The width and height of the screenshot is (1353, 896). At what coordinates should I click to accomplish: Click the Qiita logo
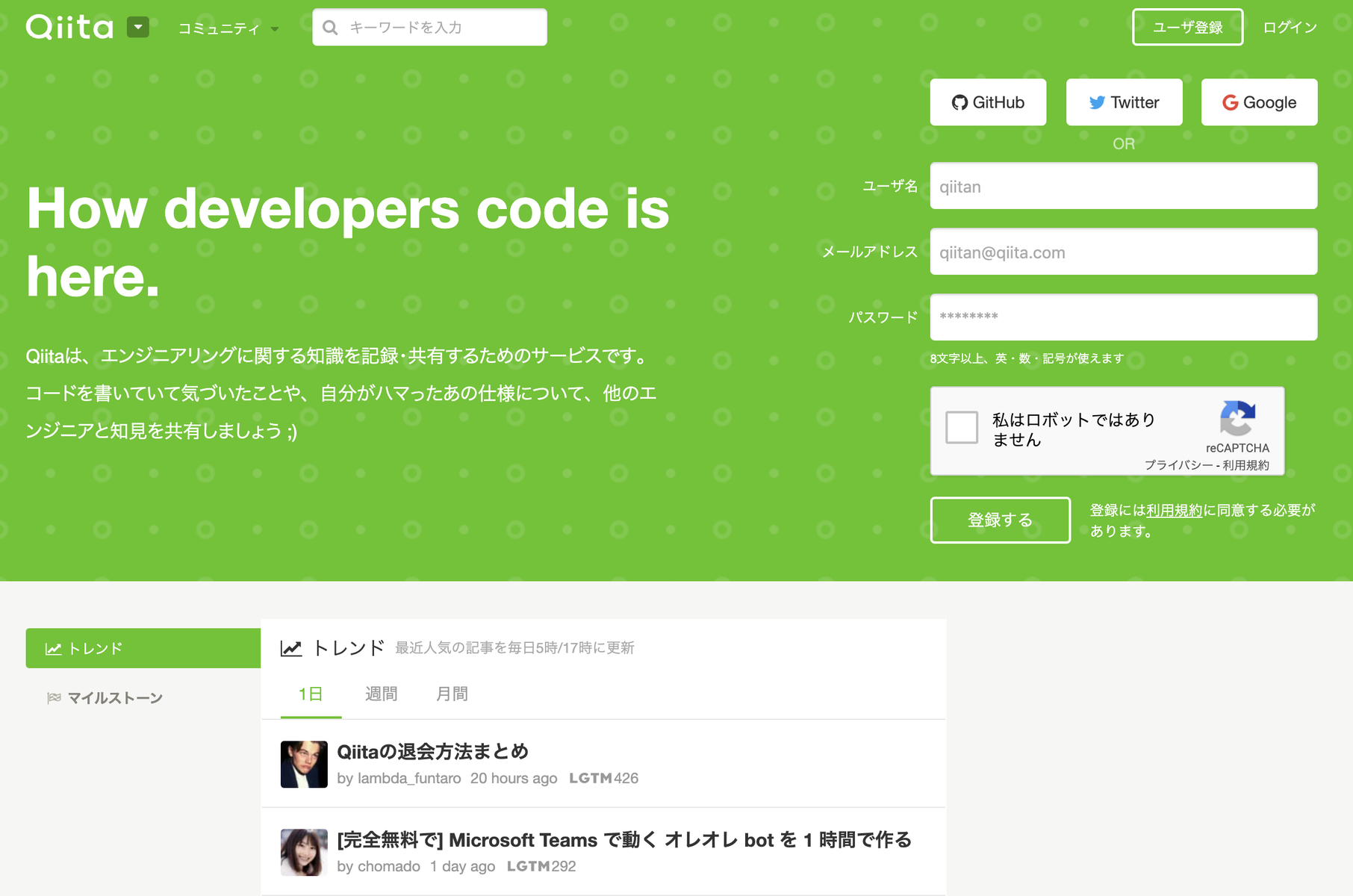point(69,28)
